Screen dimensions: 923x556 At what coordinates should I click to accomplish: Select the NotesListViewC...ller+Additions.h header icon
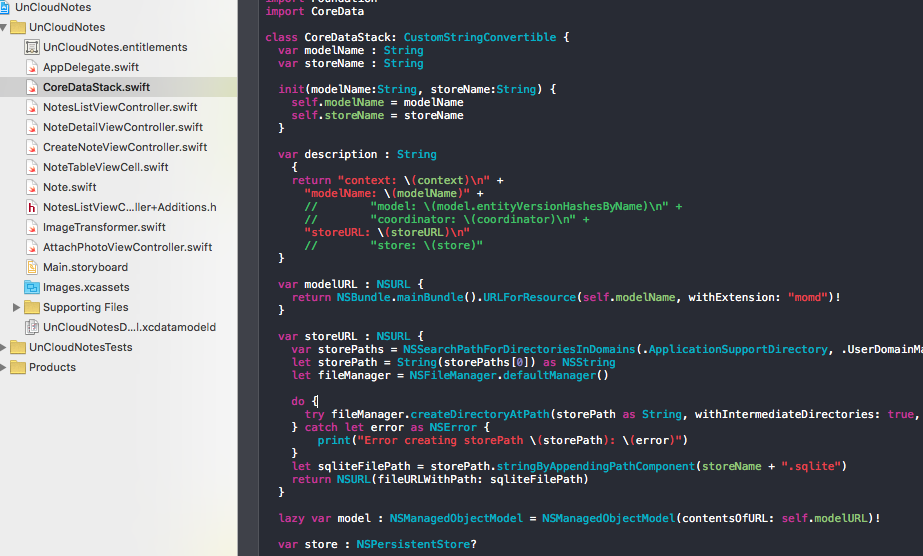coord(32,207)
